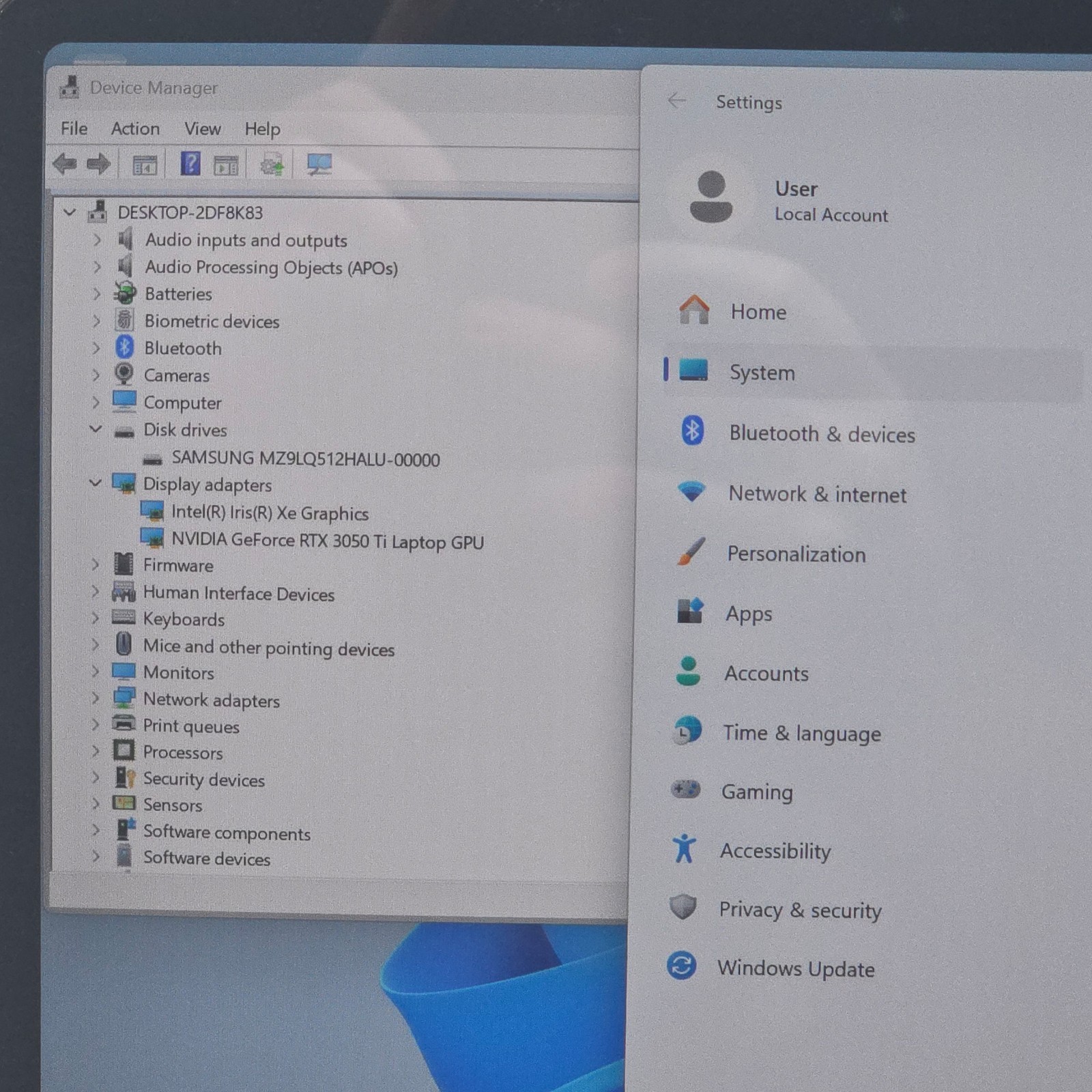Open the Action menu in Device Manager
The image size is (1092, 1092).
coord(135,128)
